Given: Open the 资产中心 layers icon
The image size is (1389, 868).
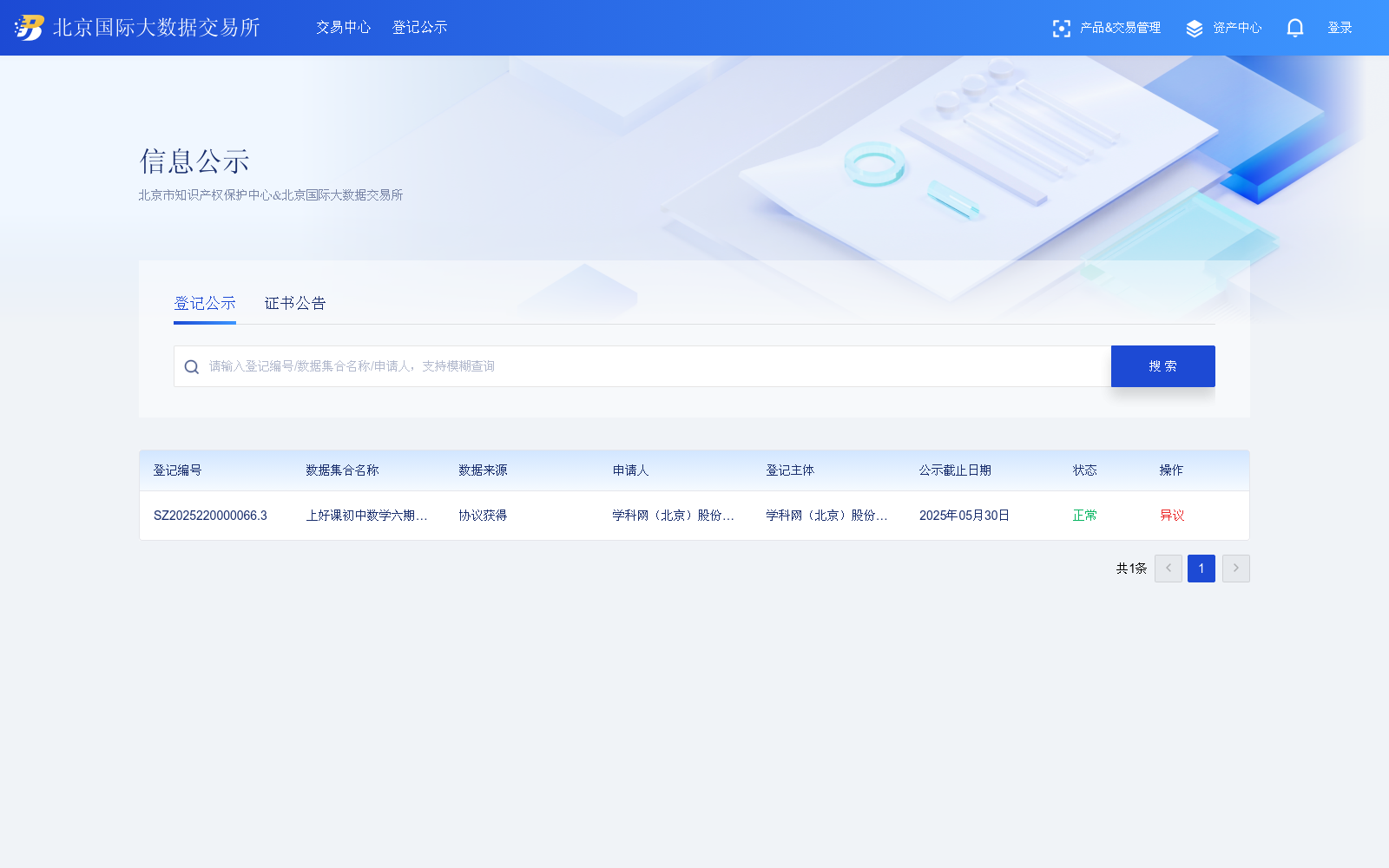Looking at the screenshot, I should tap(1195, 29).
